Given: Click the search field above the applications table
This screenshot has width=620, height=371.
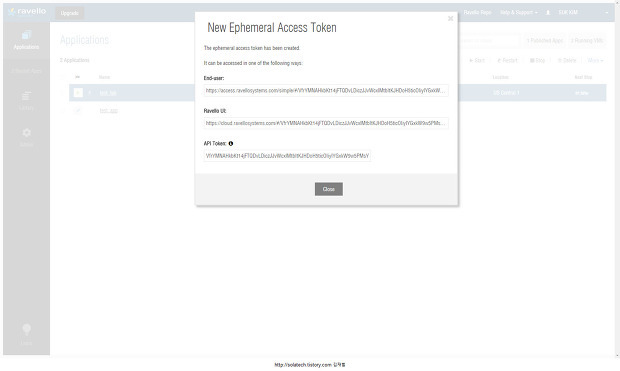Looking at the screenshot, I should click(x=489, y=41).
